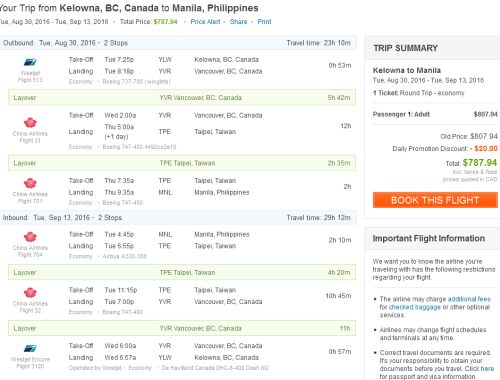The width and height of the screenshot is (500, 380).
Task: Click the YVR Vancouver 11h layover bar
Action: (x=182, y=328)
